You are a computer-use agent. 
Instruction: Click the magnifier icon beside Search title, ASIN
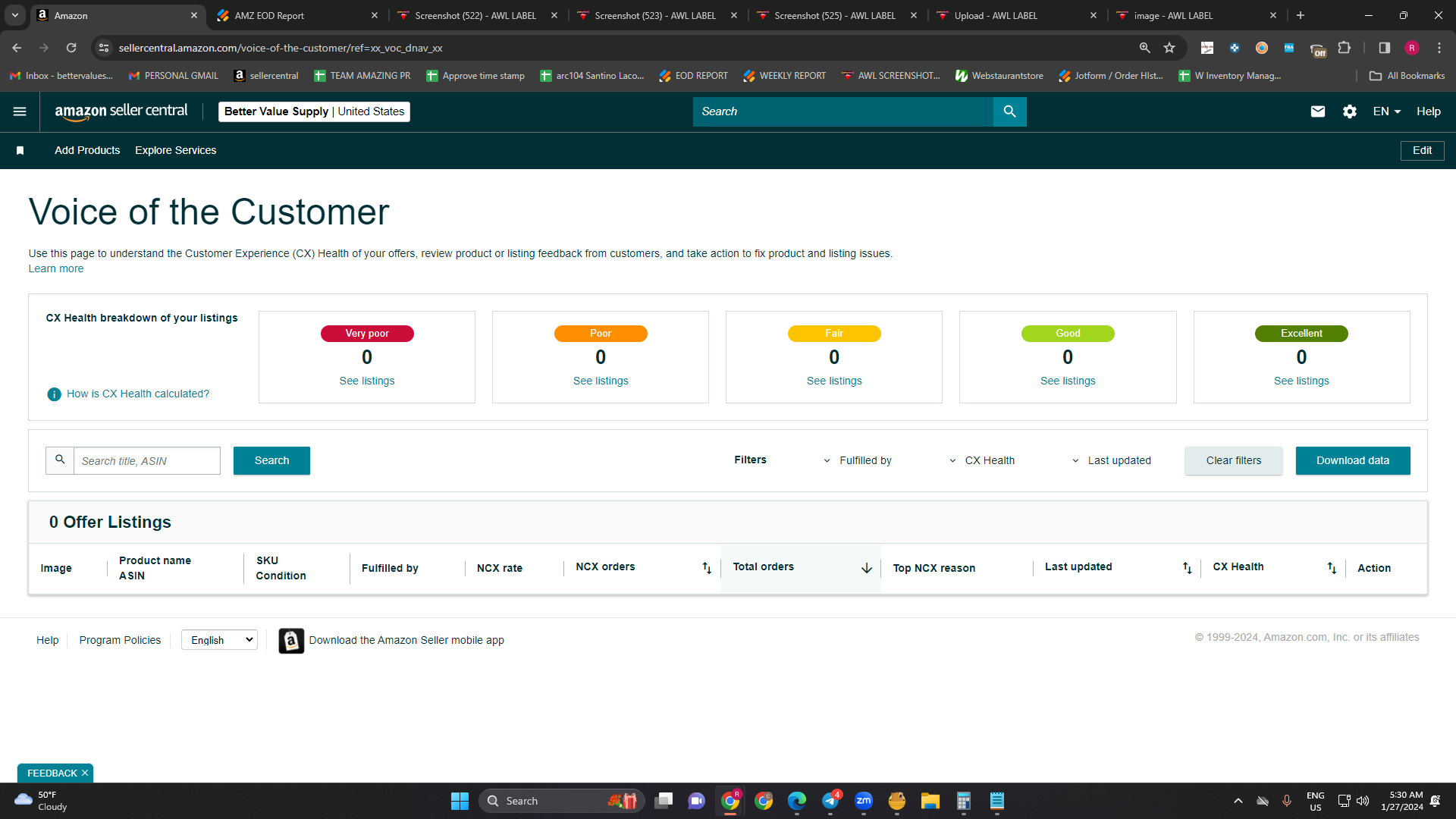60,460
